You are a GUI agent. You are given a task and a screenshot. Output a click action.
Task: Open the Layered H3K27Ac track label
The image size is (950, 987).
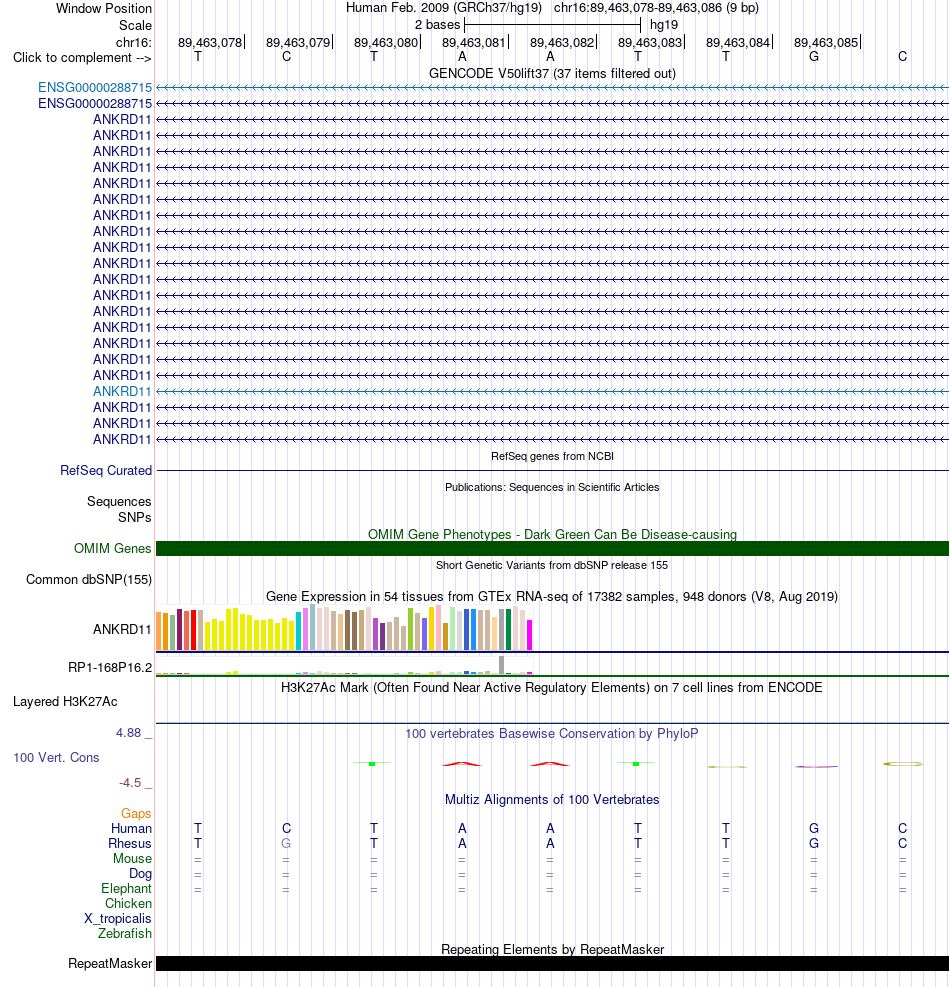click(65, 702)
